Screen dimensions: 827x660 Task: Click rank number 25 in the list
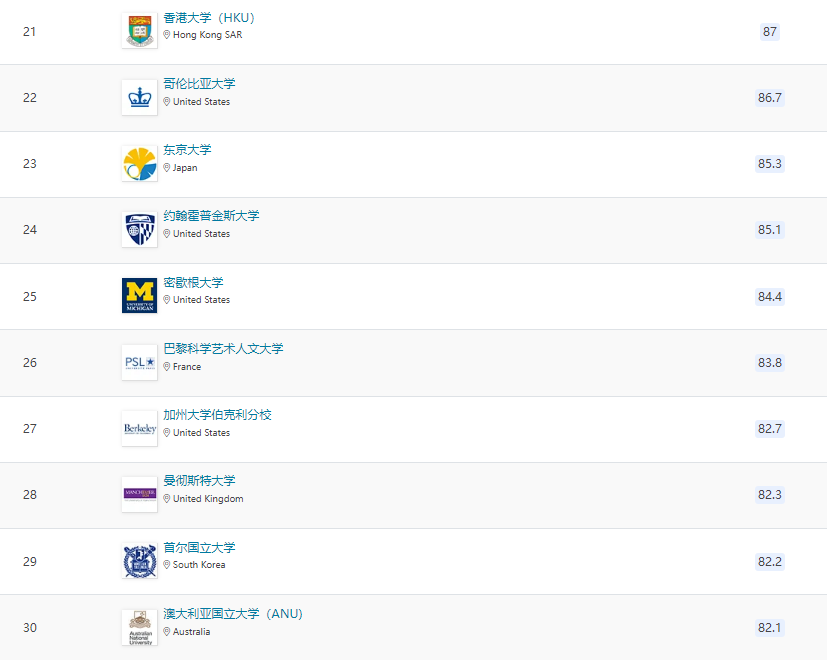coord(29,296)
